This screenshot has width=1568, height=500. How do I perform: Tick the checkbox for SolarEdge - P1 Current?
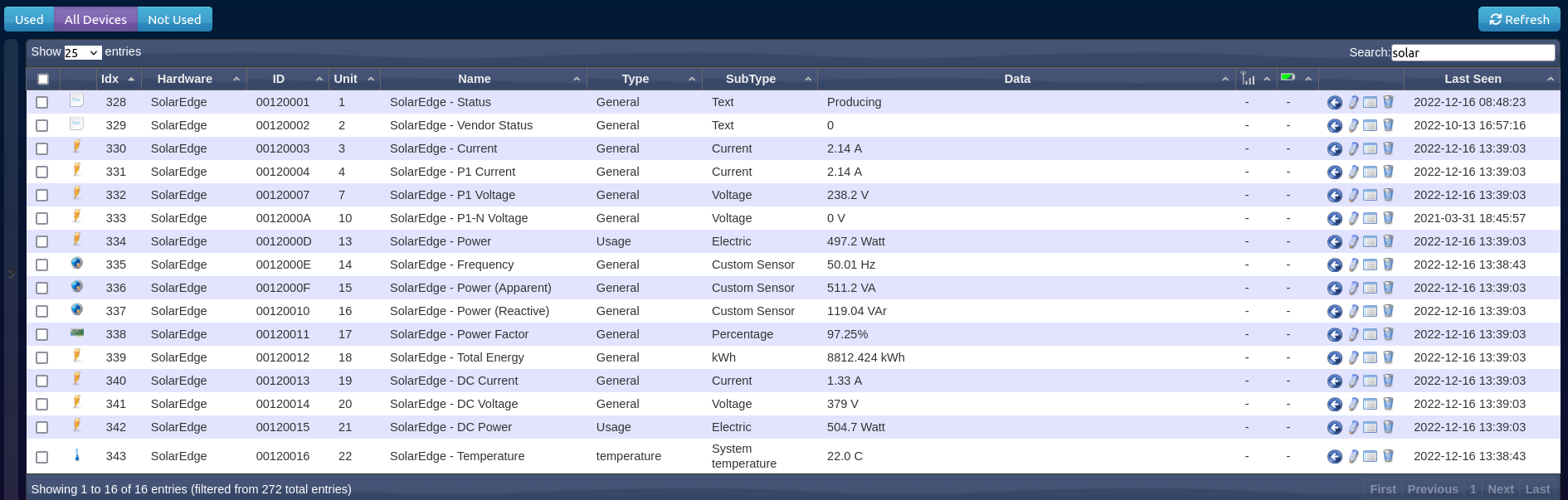[x=42, y=172]
